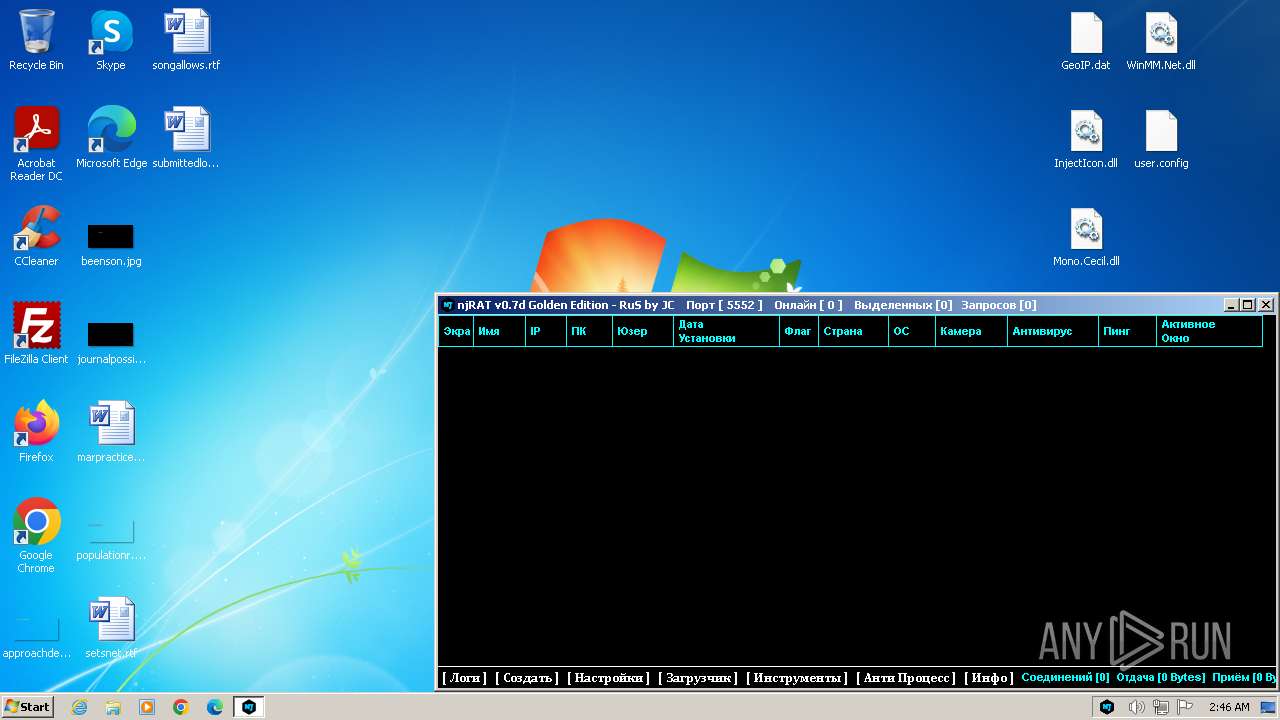Select the approachde... file icon

click(36, 638)
